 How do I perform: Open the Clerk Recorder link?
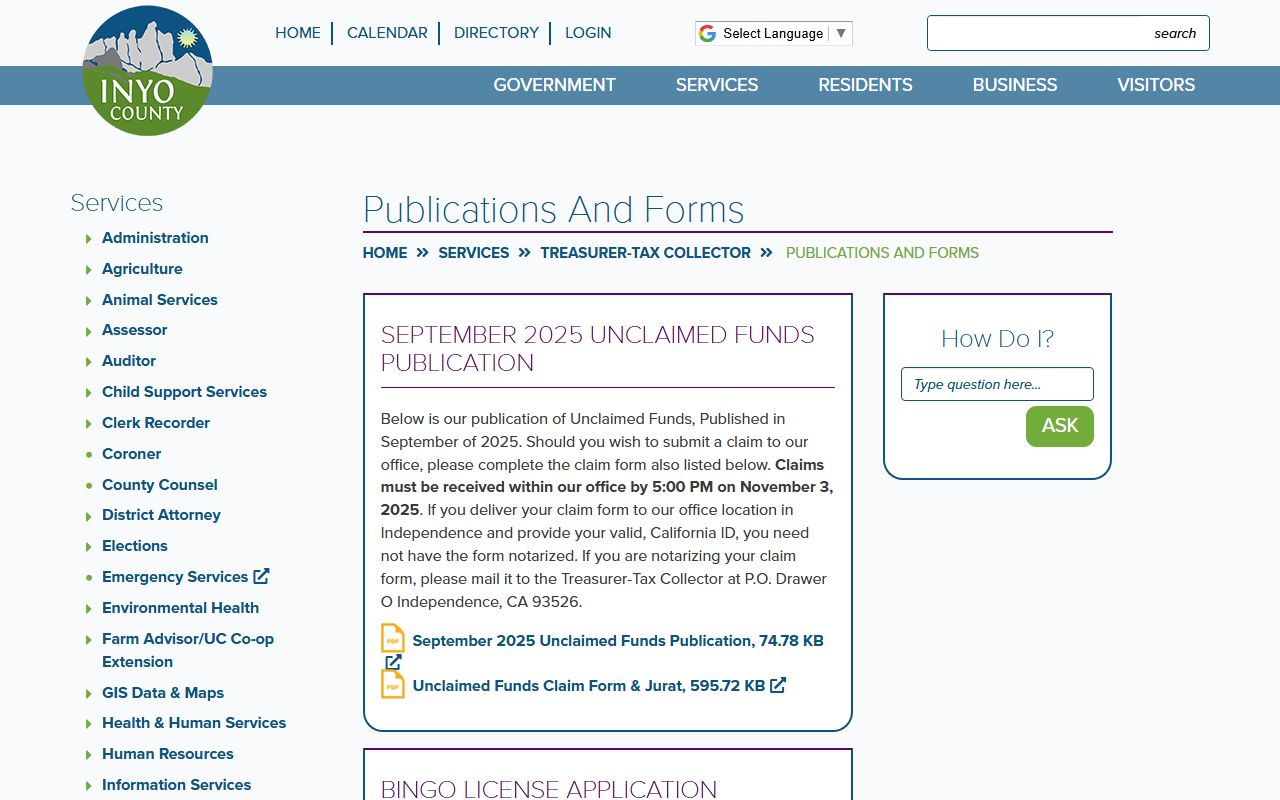click(156, 423)
